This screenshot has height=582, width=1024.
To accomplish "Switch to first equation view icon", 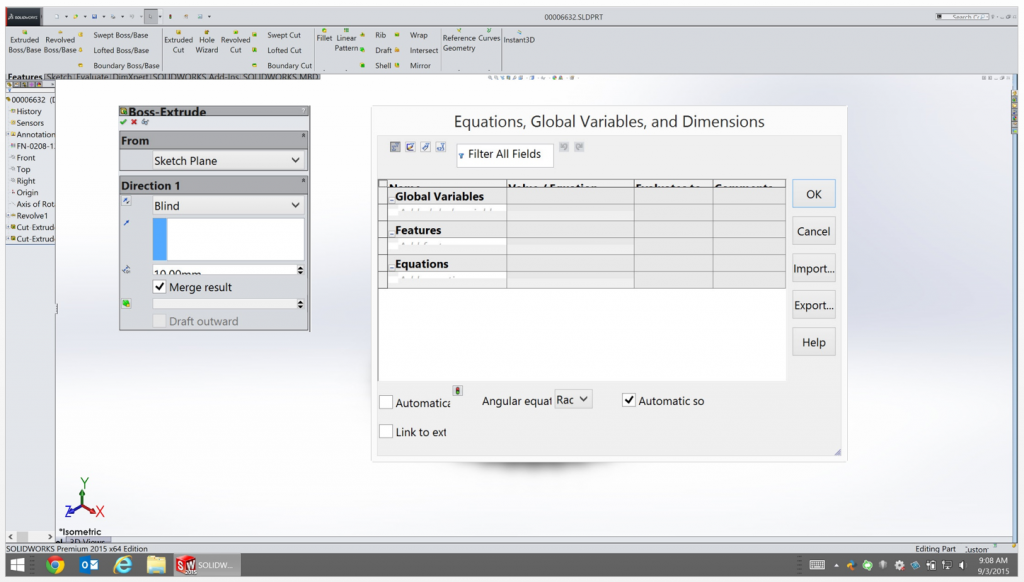I will (x=395, y=147).
